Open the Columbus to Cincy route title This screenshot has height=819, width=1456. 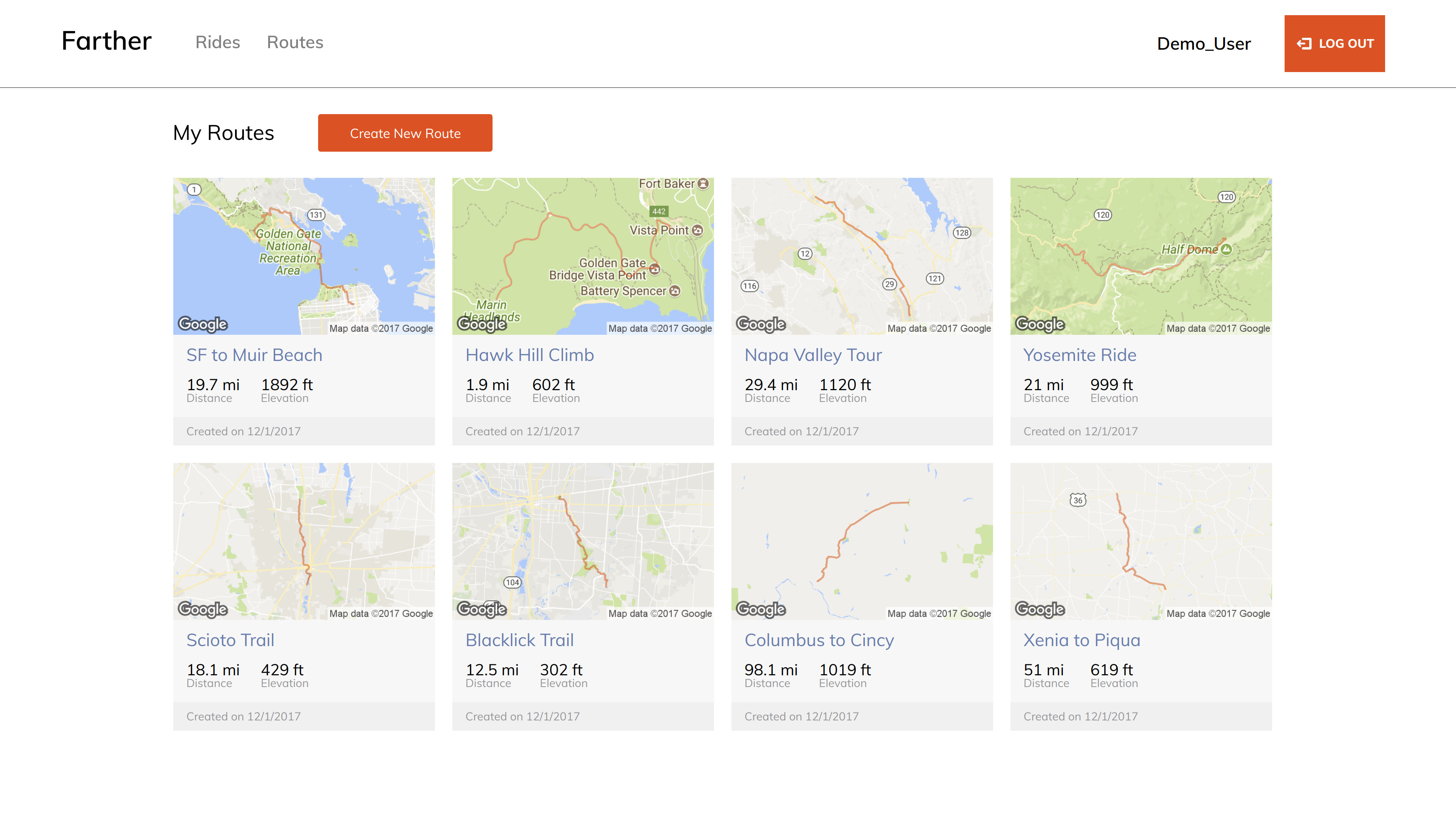[x=819, y=640]
